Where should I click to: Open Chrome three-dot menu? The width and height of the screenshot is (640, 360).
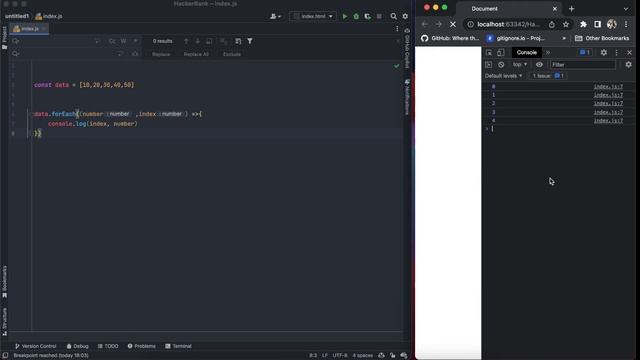(x=626, y=24)
